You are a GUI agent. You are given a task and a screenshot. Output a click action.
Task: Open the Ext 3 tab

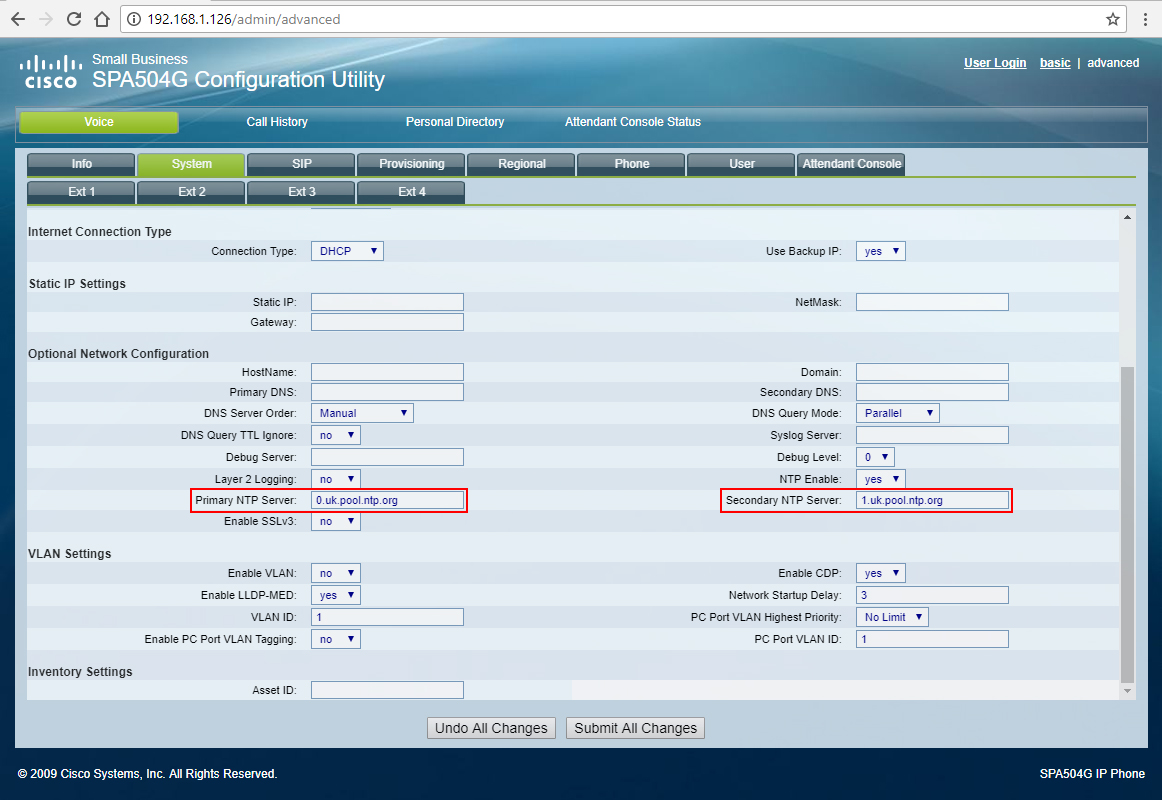(302, 192)
